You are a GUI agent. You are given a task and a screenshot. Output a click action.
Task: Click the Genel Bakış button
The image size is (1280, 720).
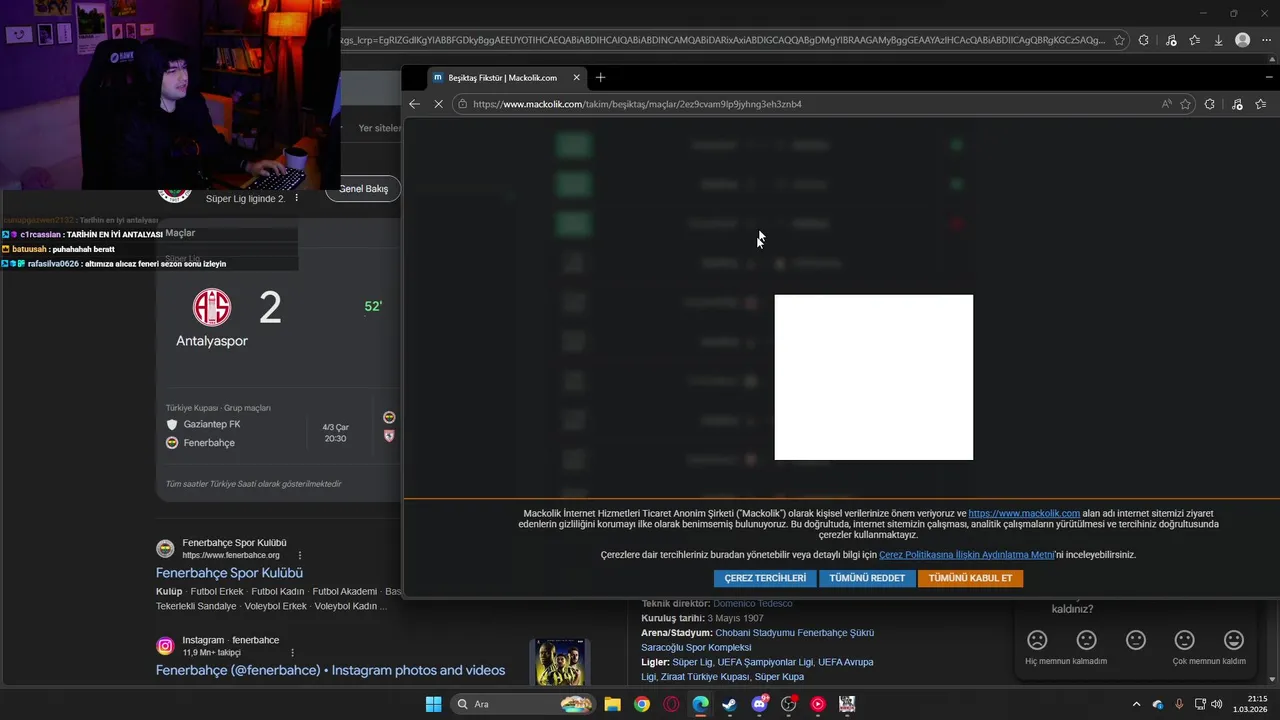pos(363,188)
